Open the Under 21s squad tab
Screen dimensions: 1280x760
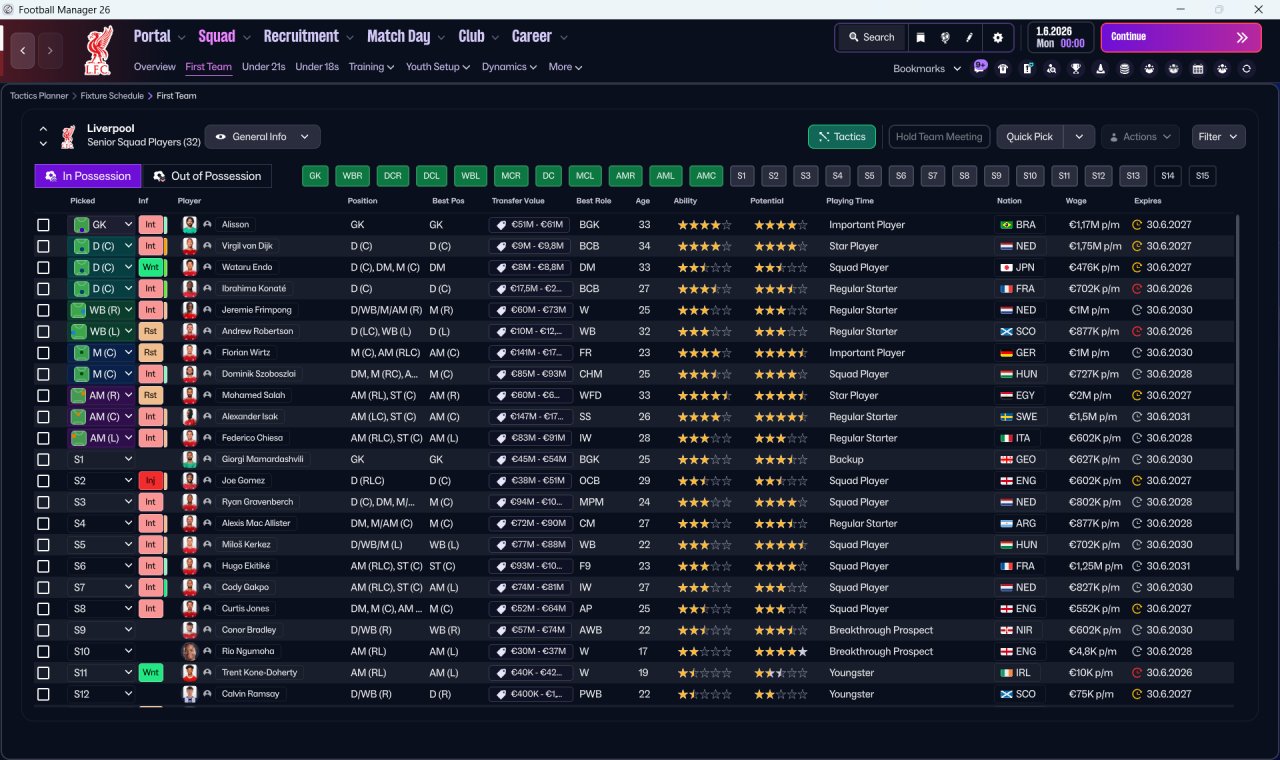click(x=263, y=67)
